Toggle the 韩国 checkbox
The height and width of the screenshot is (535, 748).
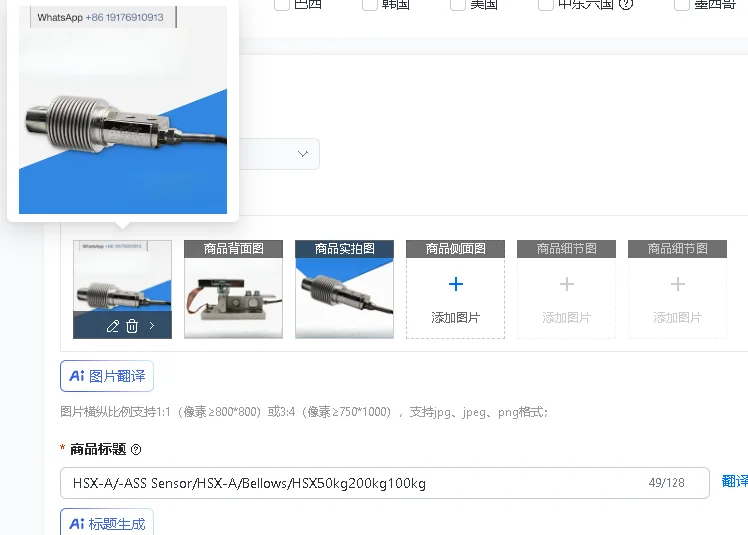[370, 4]
